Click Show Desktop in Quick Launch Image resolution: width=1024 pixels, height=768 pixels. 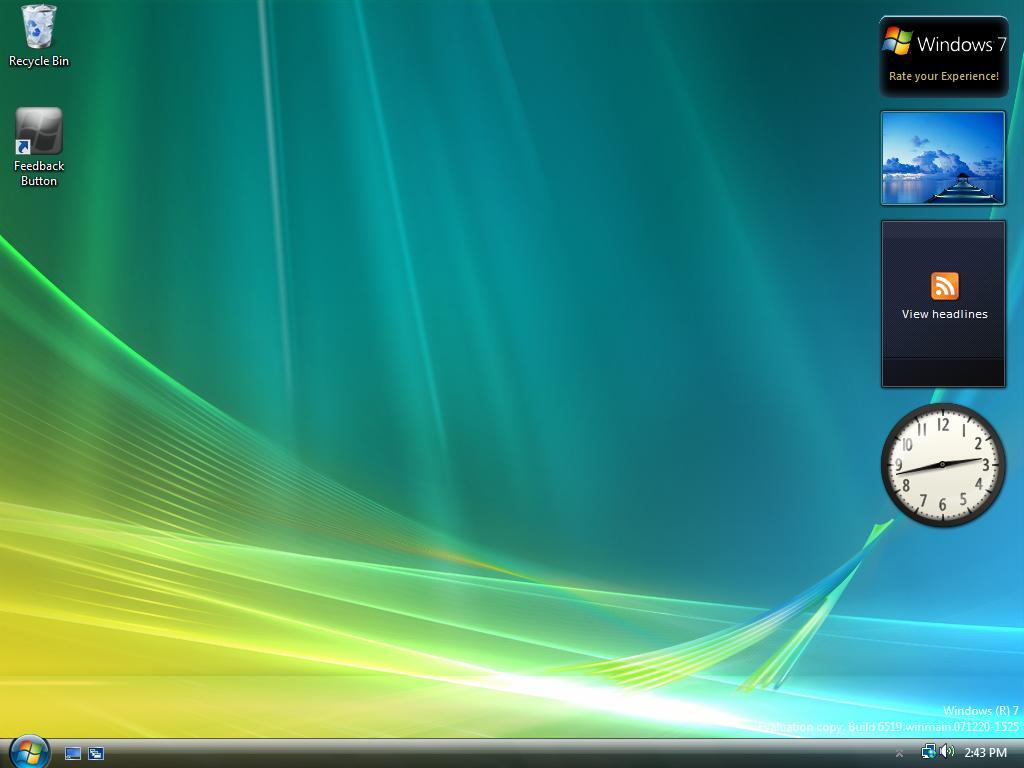(73, 753)
